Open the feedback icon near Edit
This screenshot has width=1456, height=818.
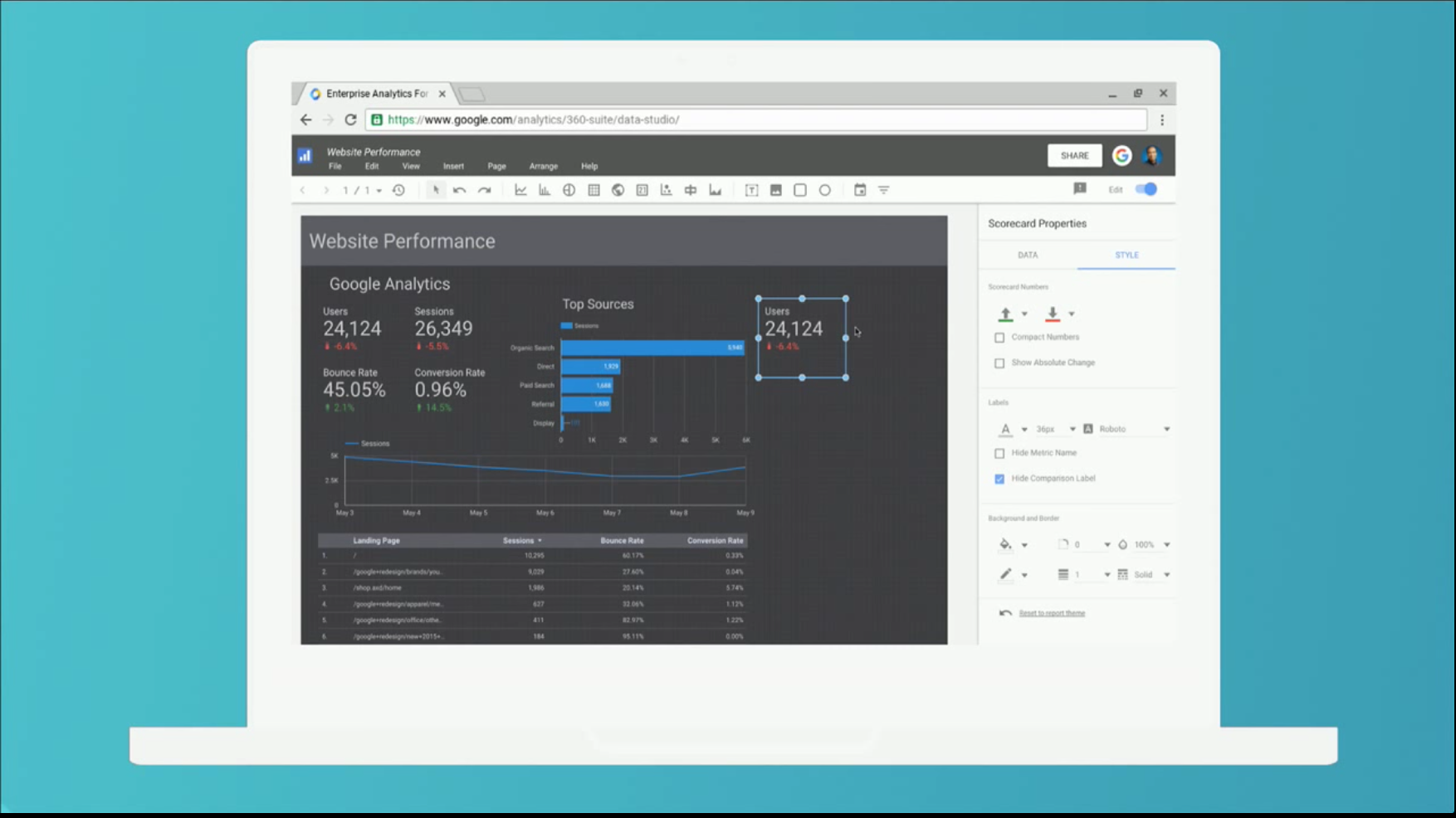coord(1080,189)
